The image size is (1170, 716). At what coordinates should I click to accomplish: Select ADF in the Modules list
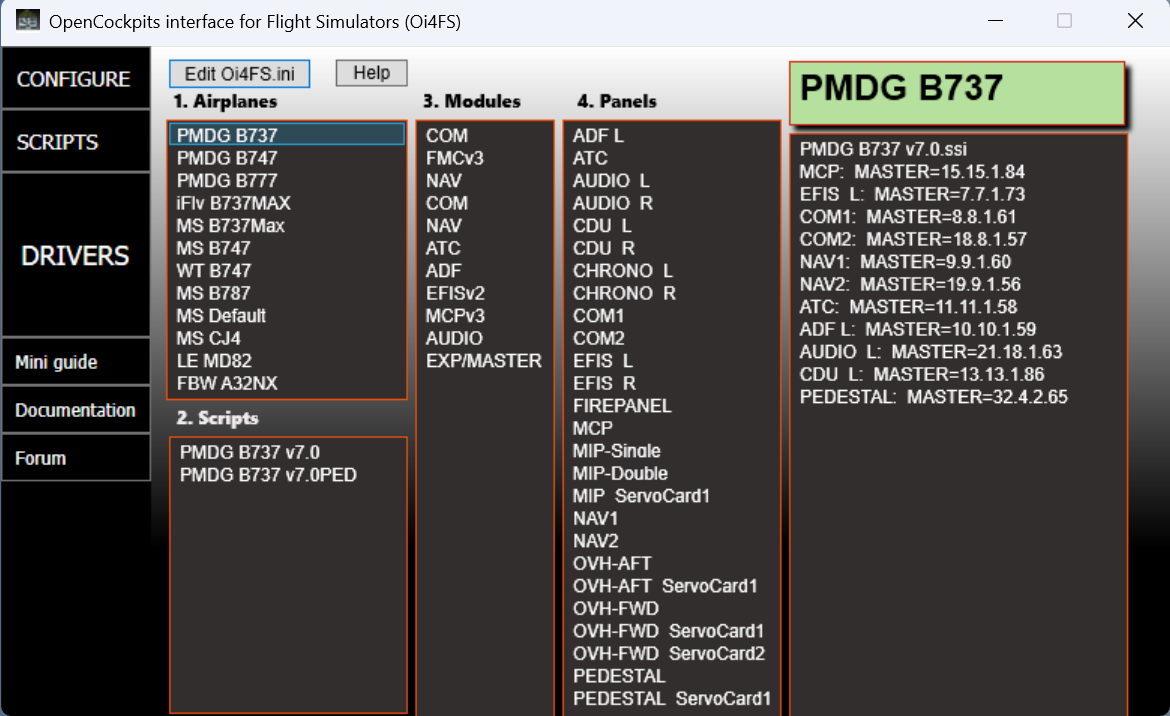tap(443, 270)
